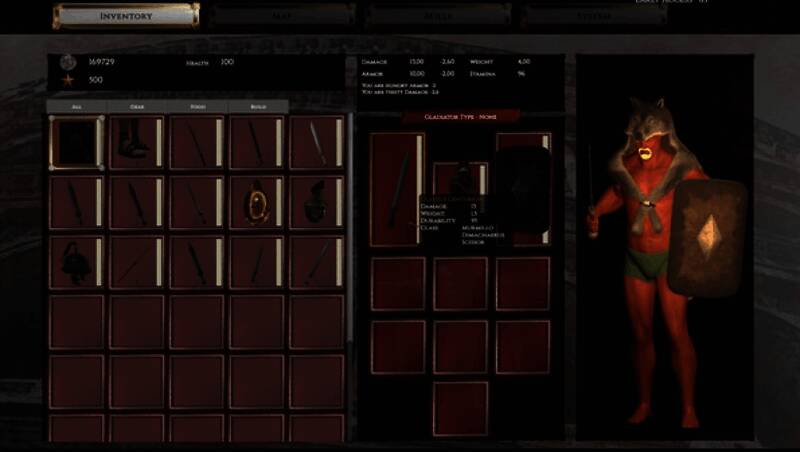
Task: Select the boots item in inventory
Action: [136, 142]
